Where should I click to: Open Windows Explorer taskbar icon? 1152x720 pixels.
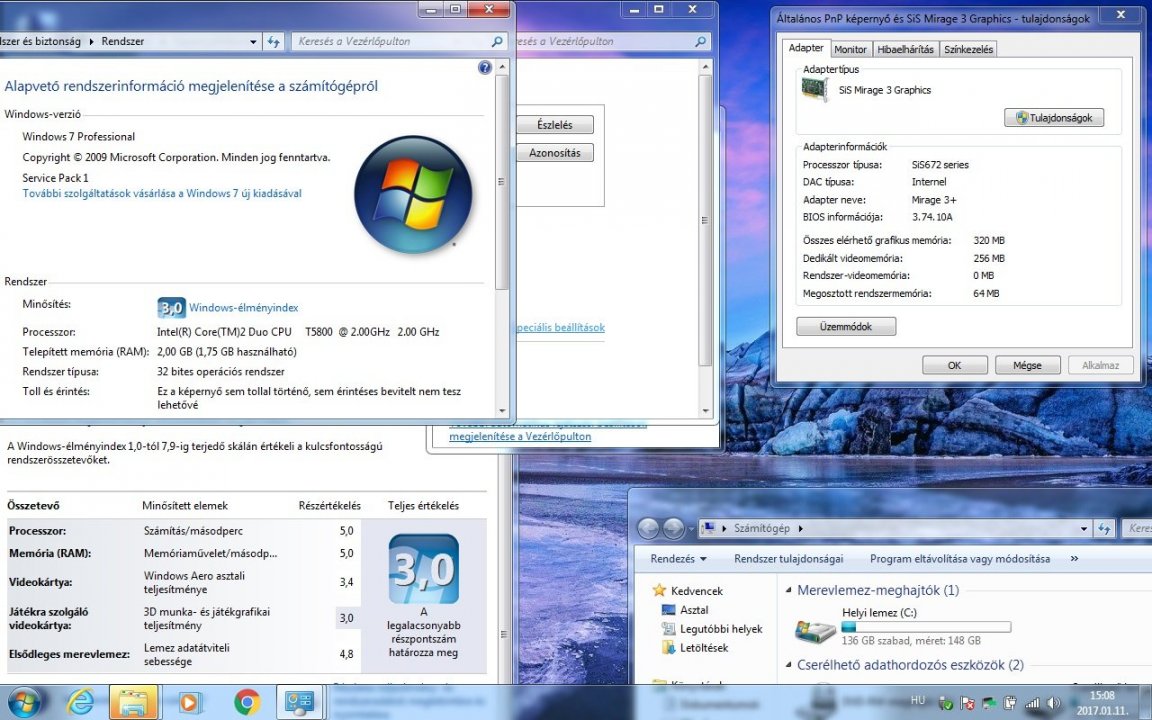point(133,702)
